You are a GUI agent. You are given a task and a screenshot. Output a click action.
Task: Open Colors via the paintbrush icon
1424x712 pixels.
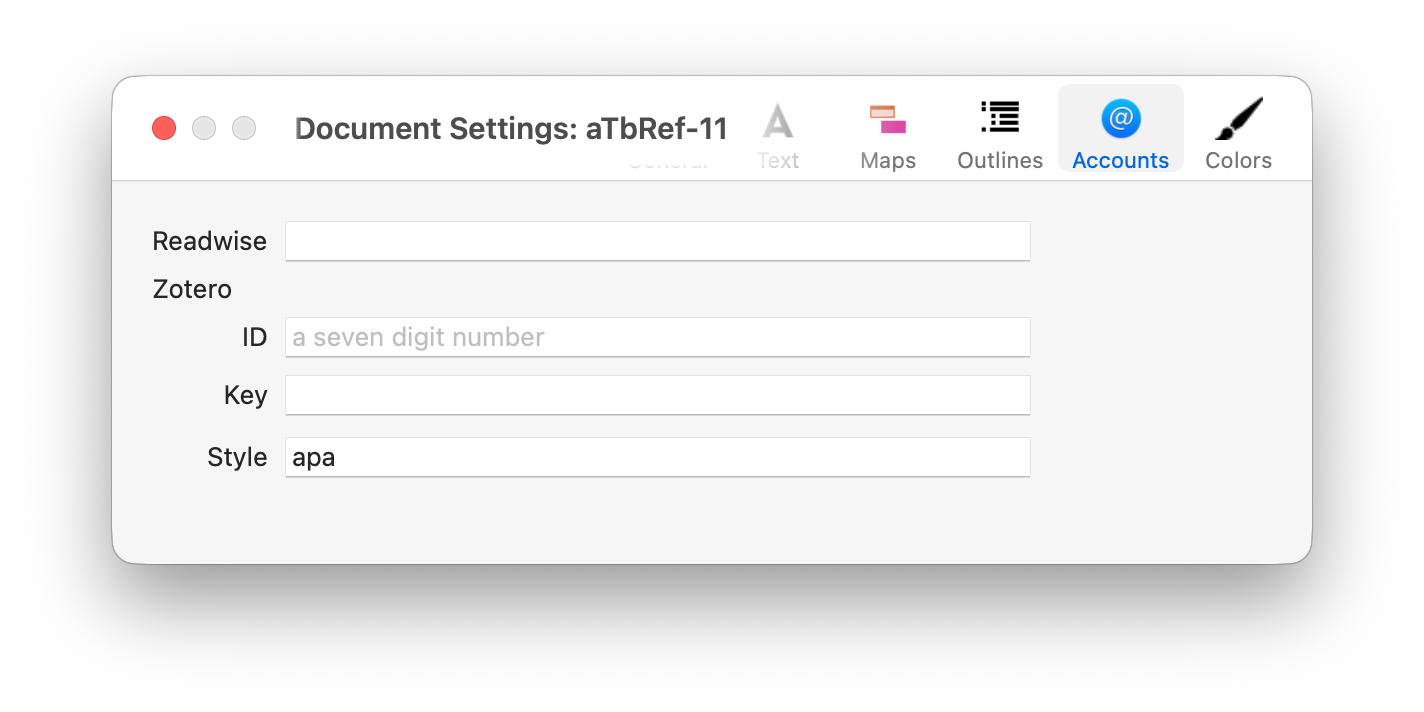tap(1238, 119)
